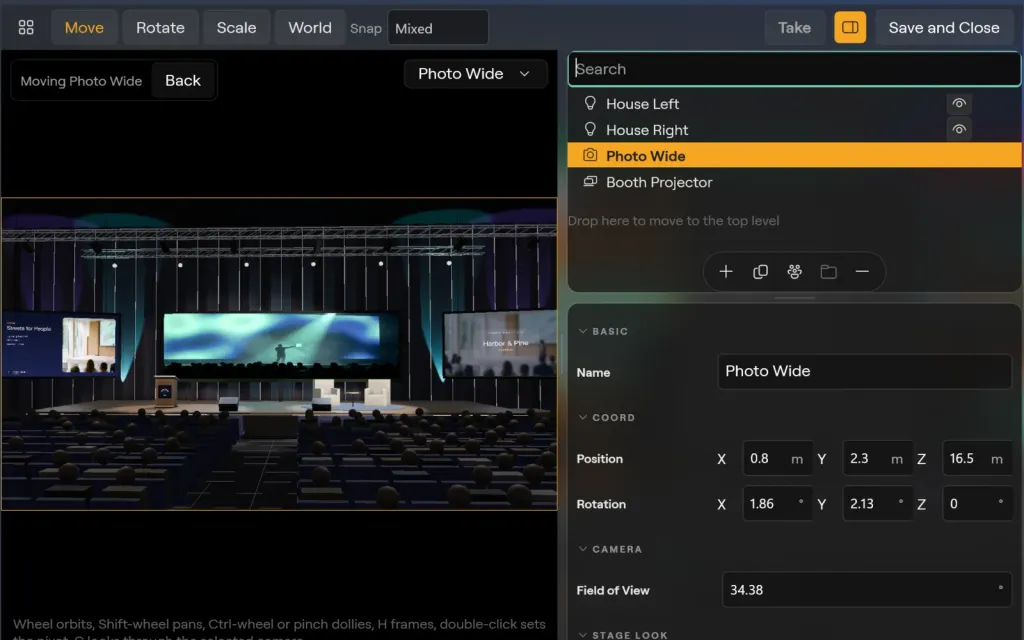
Task: Select House Right in the list
Action: tap(794, 130)
